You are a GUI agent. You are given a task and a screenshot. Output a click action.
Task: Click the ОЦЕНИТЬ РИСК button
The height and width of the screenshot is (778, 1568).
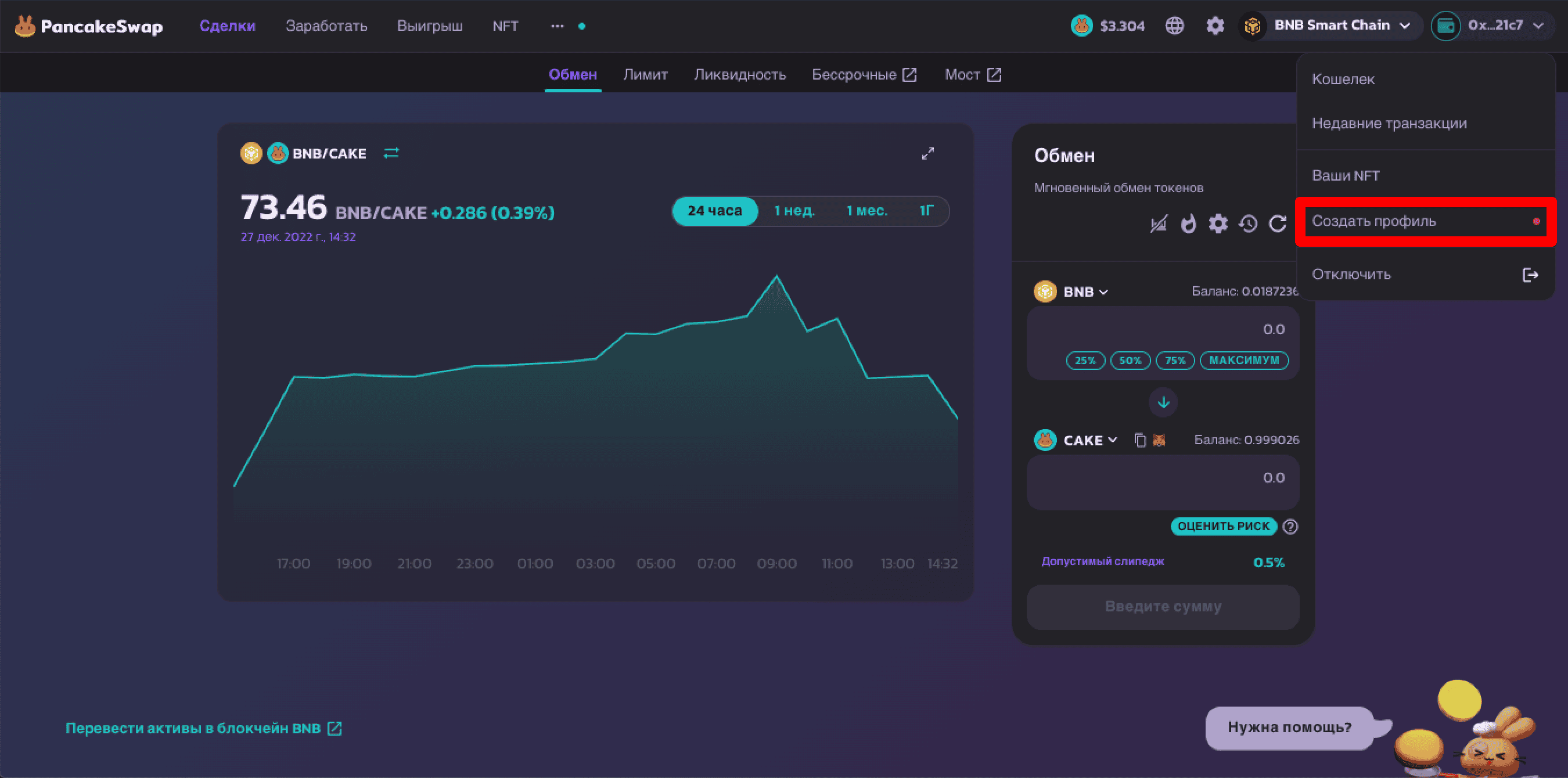[x=1224, y=527]
